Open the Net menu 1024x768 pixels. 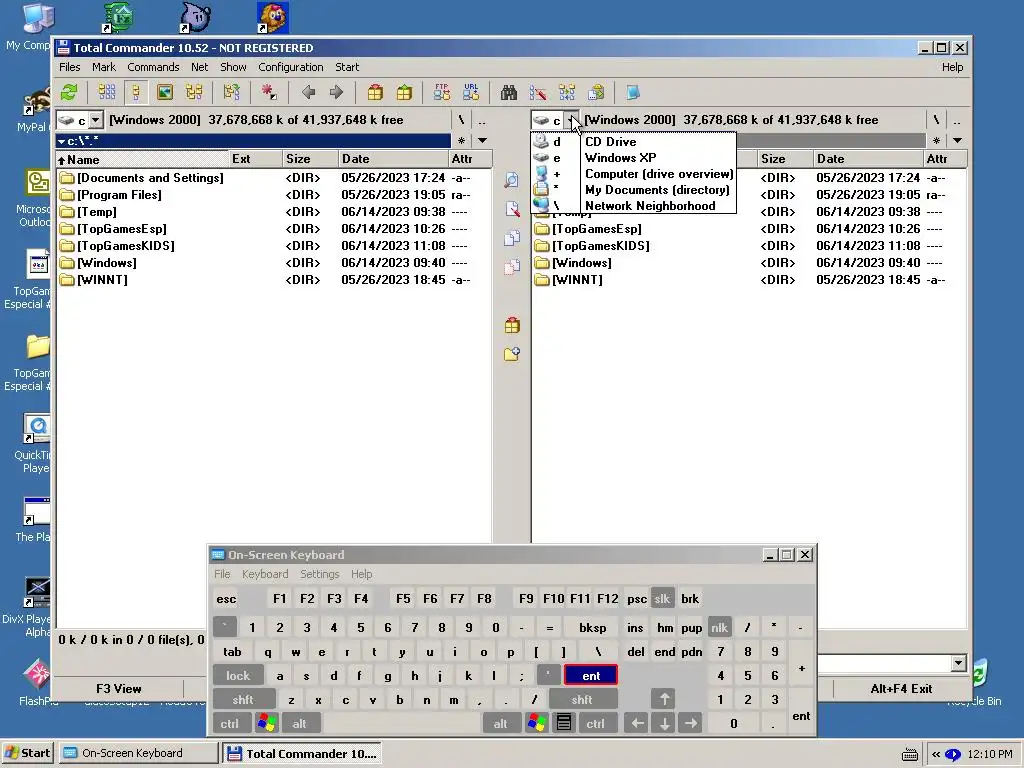(199, 67)
